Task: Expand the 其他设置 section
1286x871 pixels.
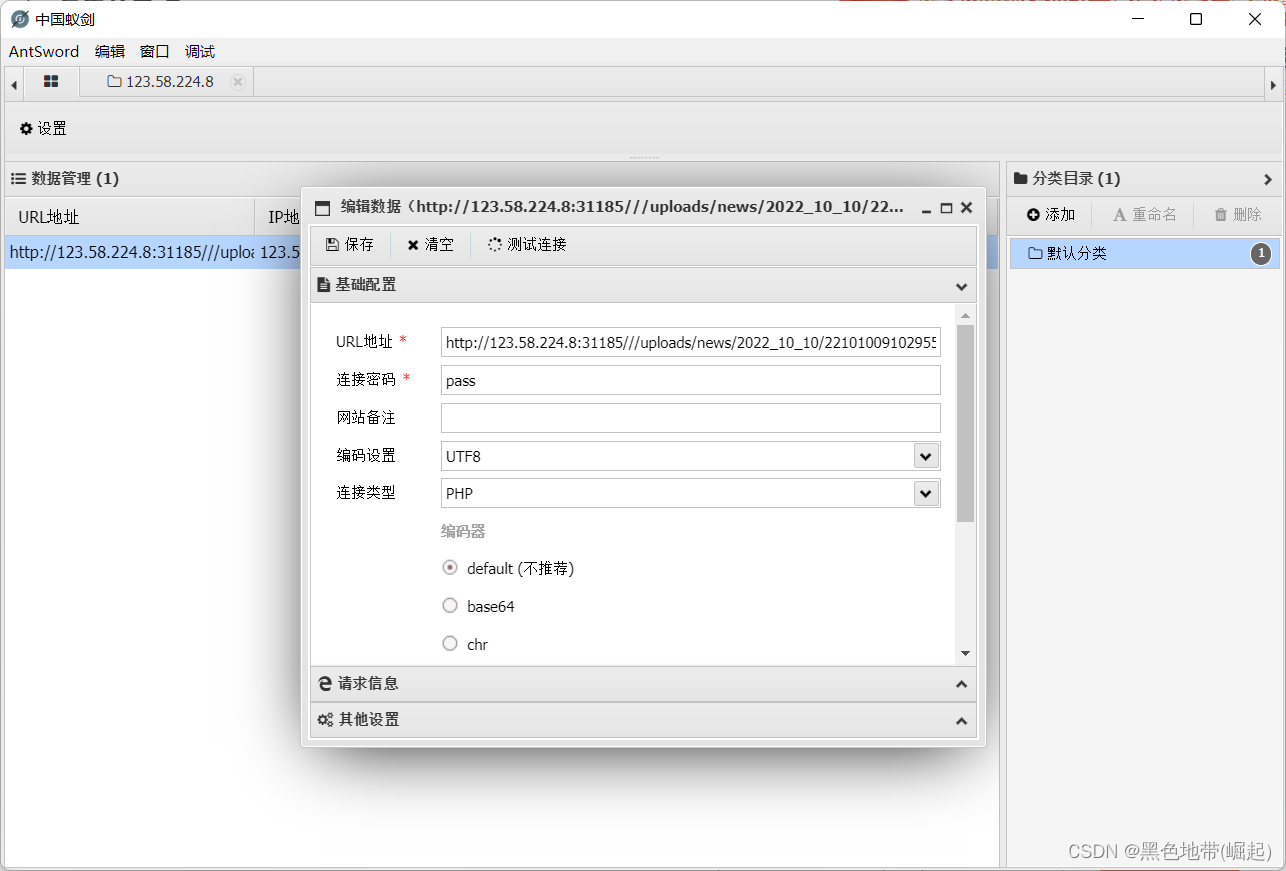Action: pyautogui.click(x=961, y=720)
